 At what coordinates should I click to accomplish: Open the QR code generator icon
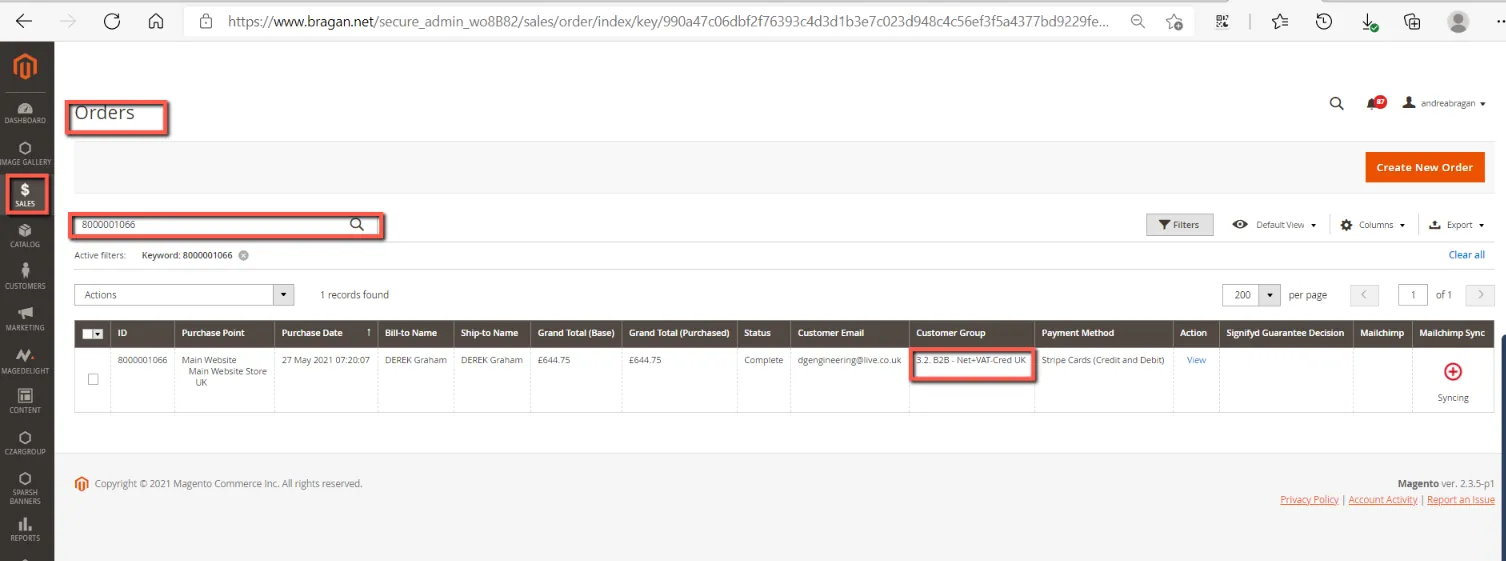click(1222, 21)
